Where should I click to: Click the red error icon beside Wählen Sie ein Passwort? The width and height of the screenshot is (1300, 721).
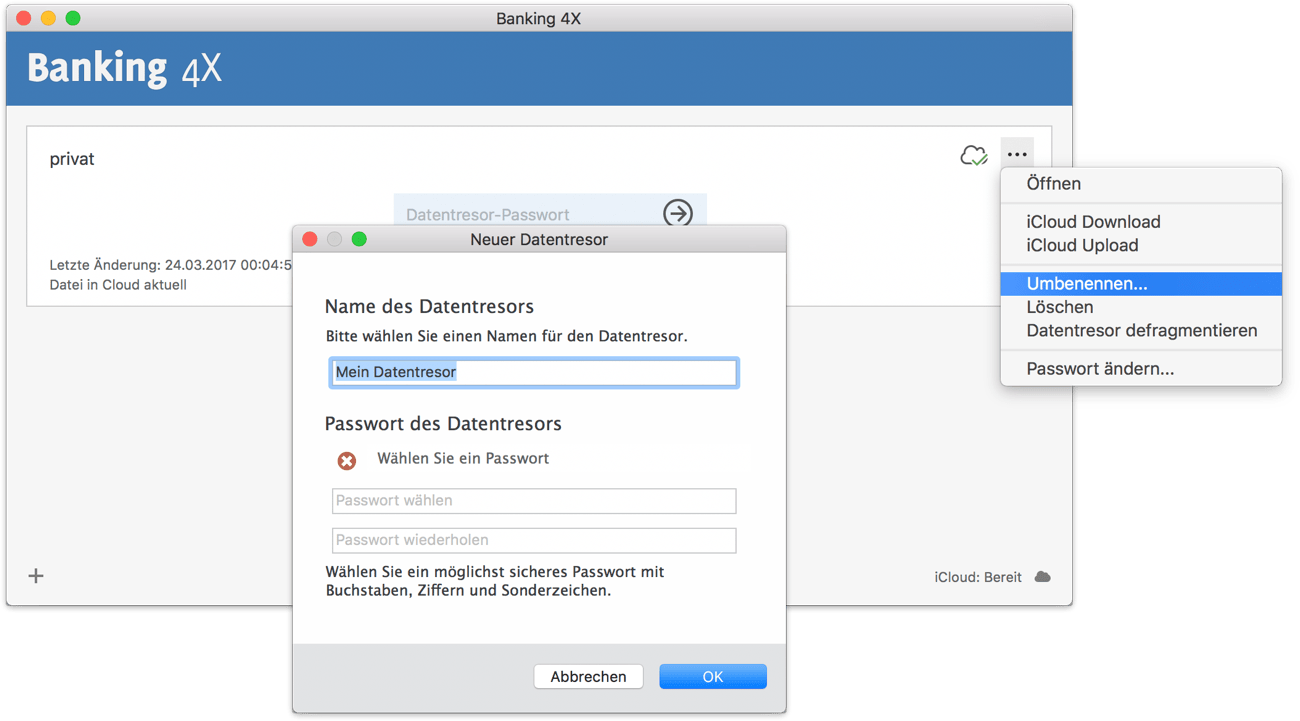pyautogui.click(x=346, y=460)
